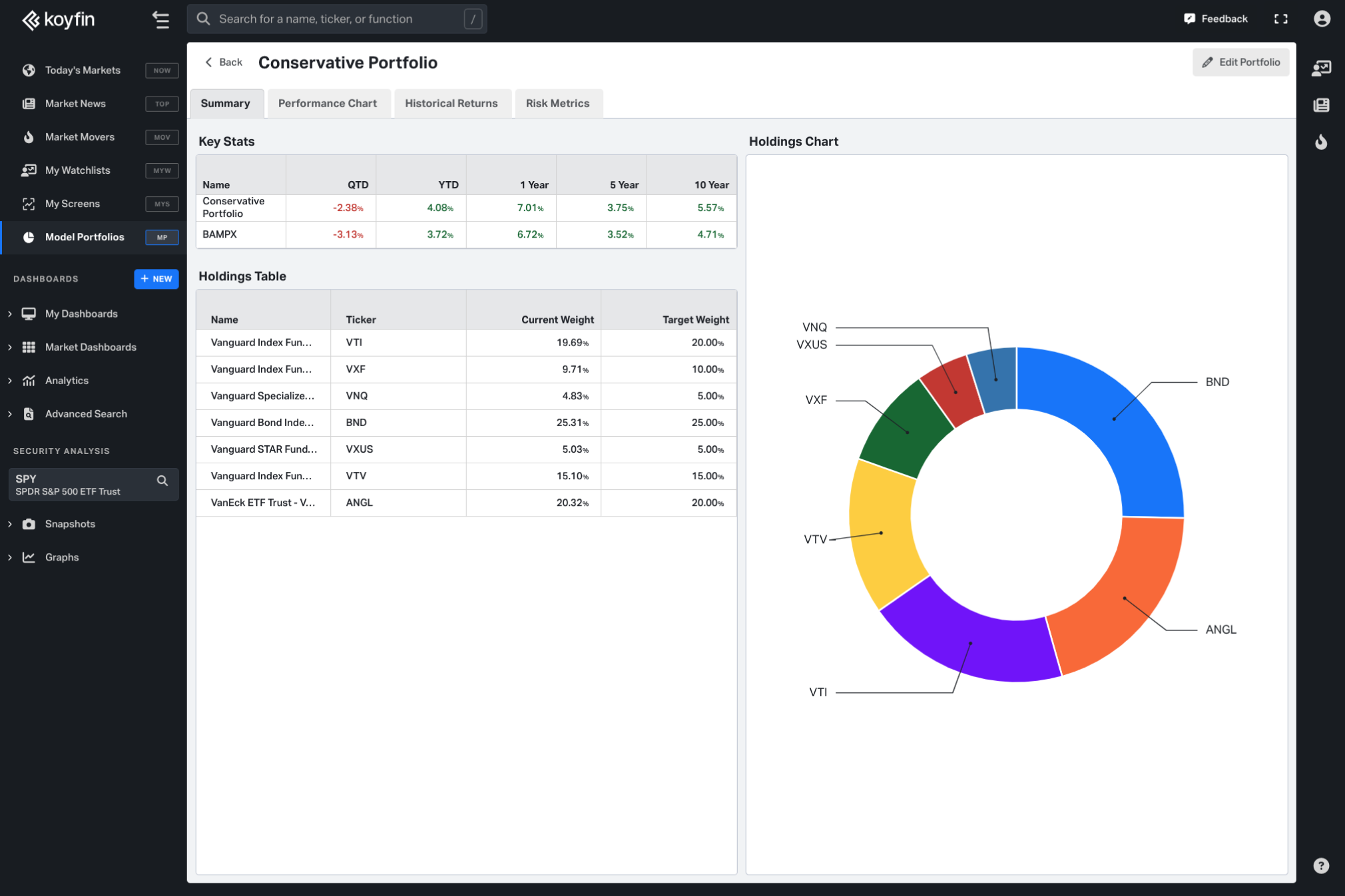This screenshot has height=896, width=1345.
Task: Click the search name or ticker field
Action: tap(337, 19)
